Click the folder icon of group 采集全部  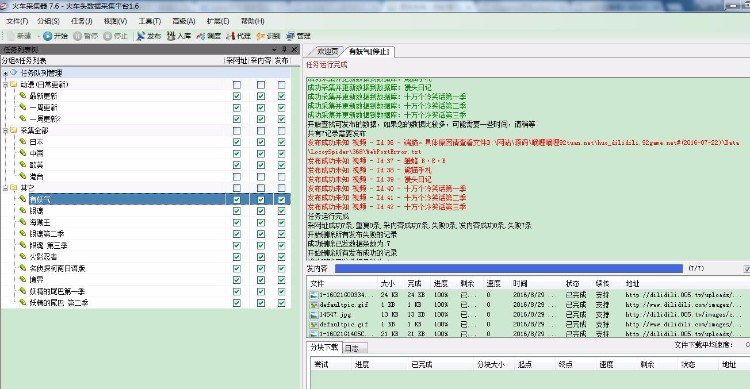click(x=13, y=130)
